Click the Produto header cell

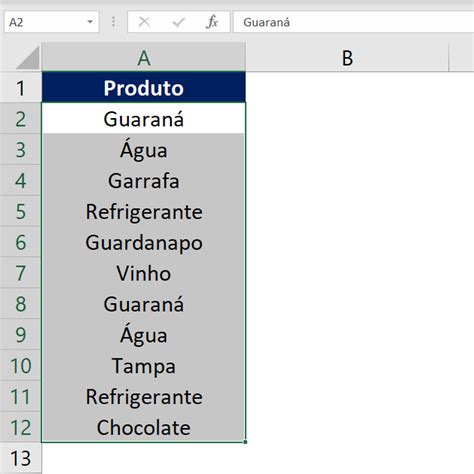click(144, 87)
